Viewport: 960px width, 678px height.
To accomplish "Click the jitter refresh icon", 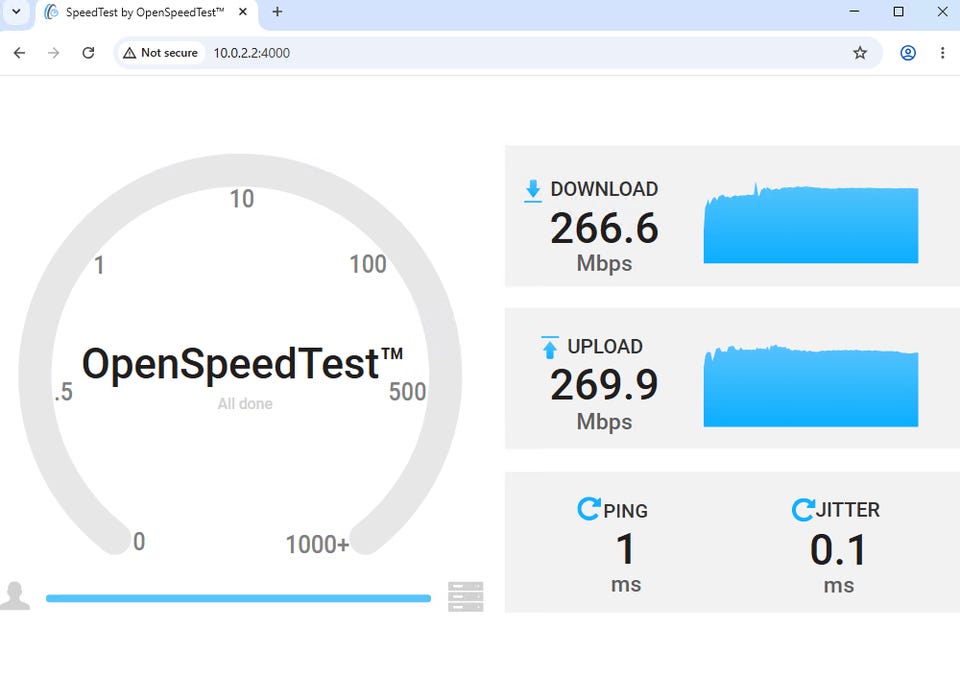I will pos(803,509).
